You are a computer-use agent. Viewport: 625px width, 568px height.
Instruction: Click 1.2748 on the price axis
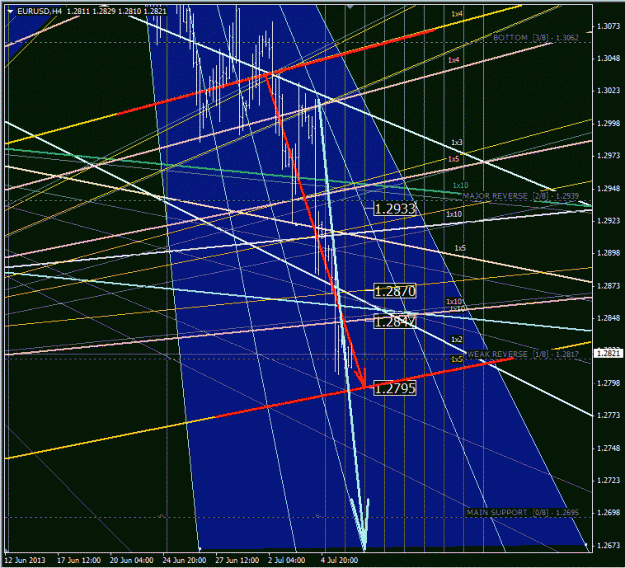608,448
